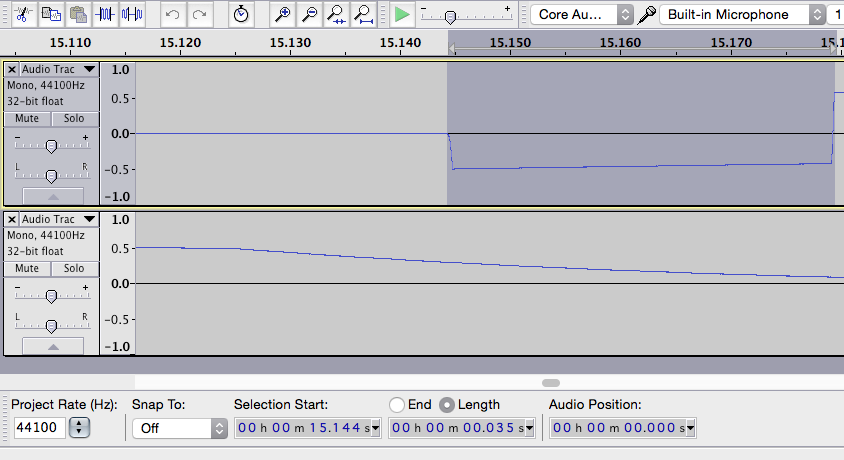Click the Zoom In magnifier
This screenshot has height=460, width=844.
(283, 14)
